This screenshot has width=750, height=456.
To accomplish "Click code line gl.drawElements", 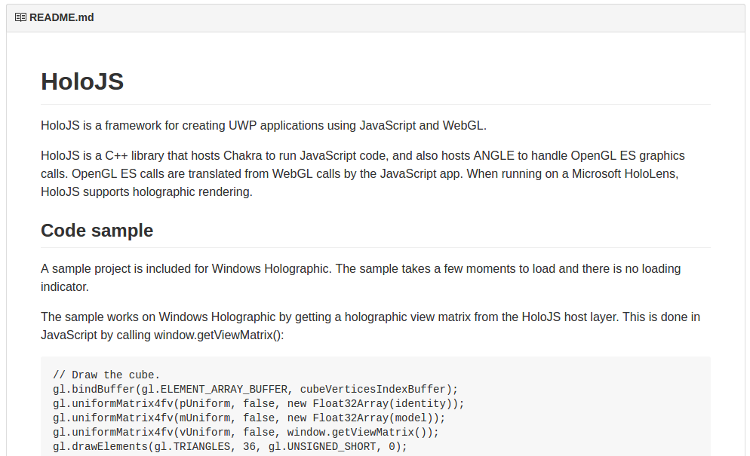I will pos(230,446).
